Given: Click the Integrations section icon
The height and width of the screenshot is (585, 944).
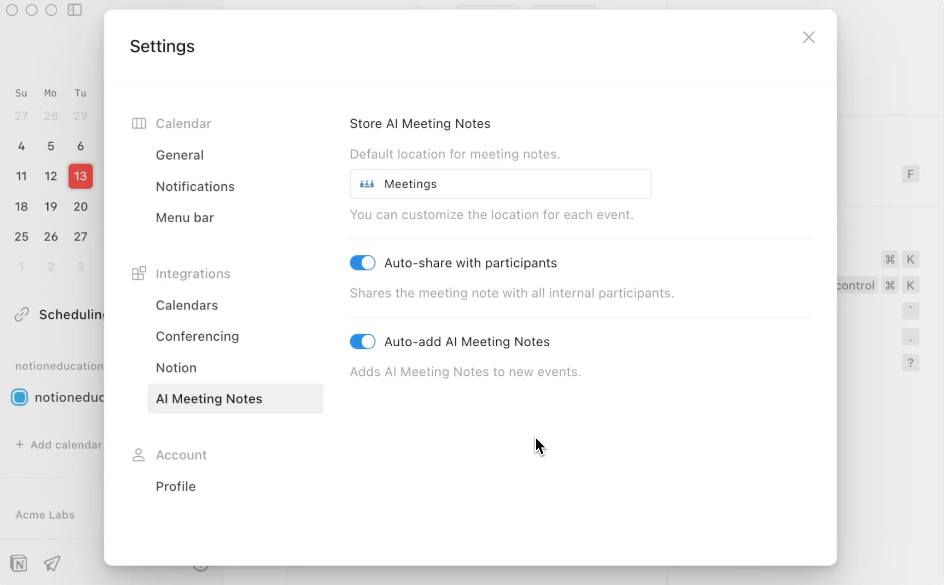Looking at the screenshot, I should (x=138, y=274).
